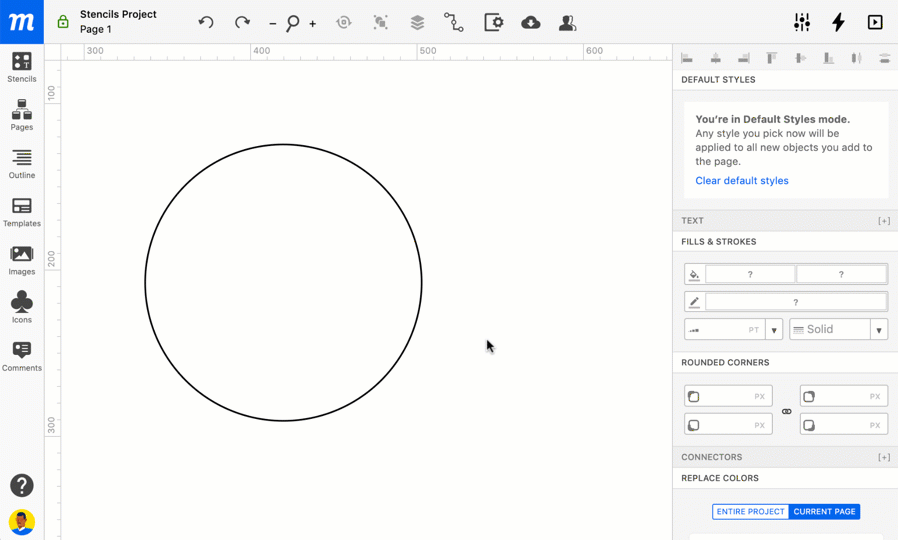The image size is (898, 540).
Task: Click the Stencils Project title
Action: pos(118,14)
